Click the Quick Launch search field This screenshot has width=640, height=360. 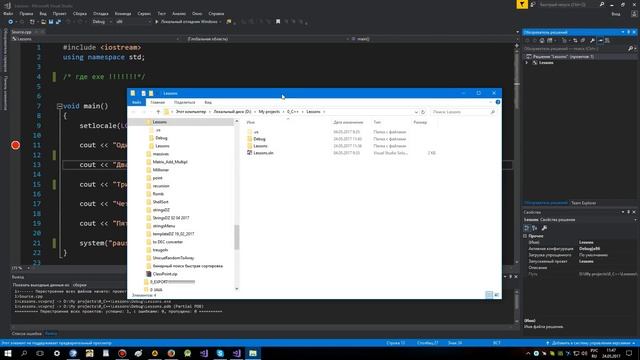(x=569, y=4)
